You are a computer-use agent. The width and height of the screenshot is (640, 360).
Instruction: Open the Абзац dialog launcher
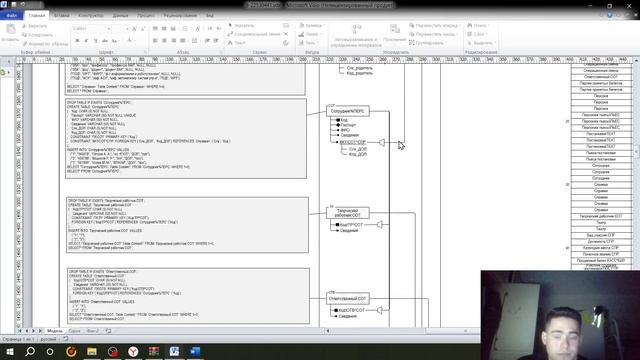(x=221, y=52)
